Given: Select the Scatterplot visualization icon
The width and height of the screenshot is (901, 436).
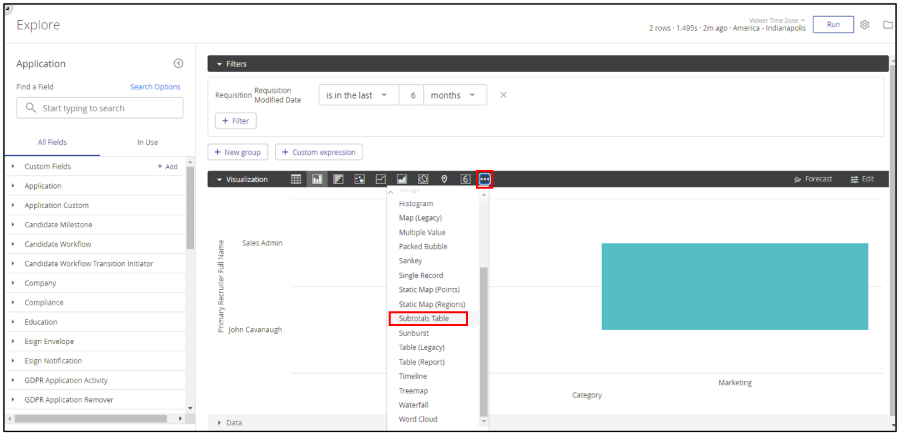Looking at the screenshot, I should pos(360,179).
